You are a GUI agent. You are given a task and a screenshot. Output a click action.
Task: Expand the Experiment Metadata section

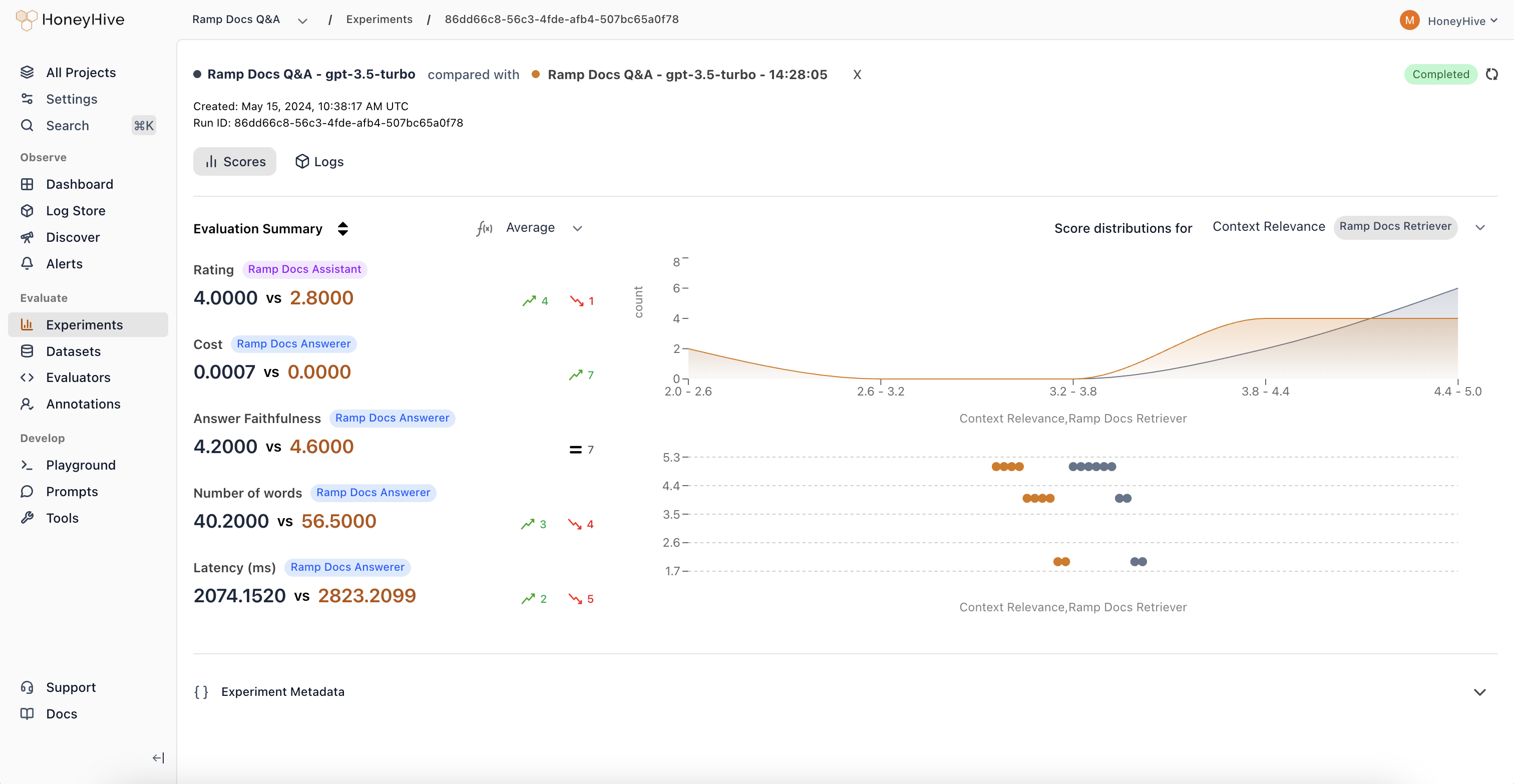(x=1479, y=692)
